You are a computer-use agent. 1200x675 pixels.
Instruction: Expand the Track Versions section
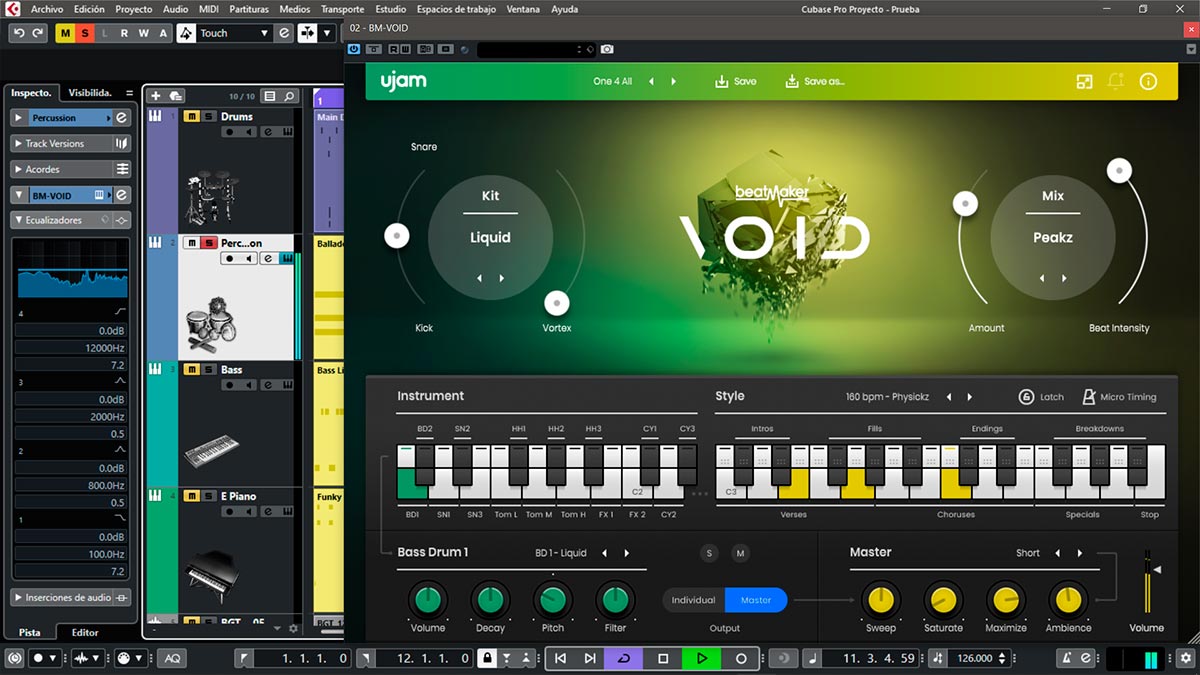click(x=19, y=144)
